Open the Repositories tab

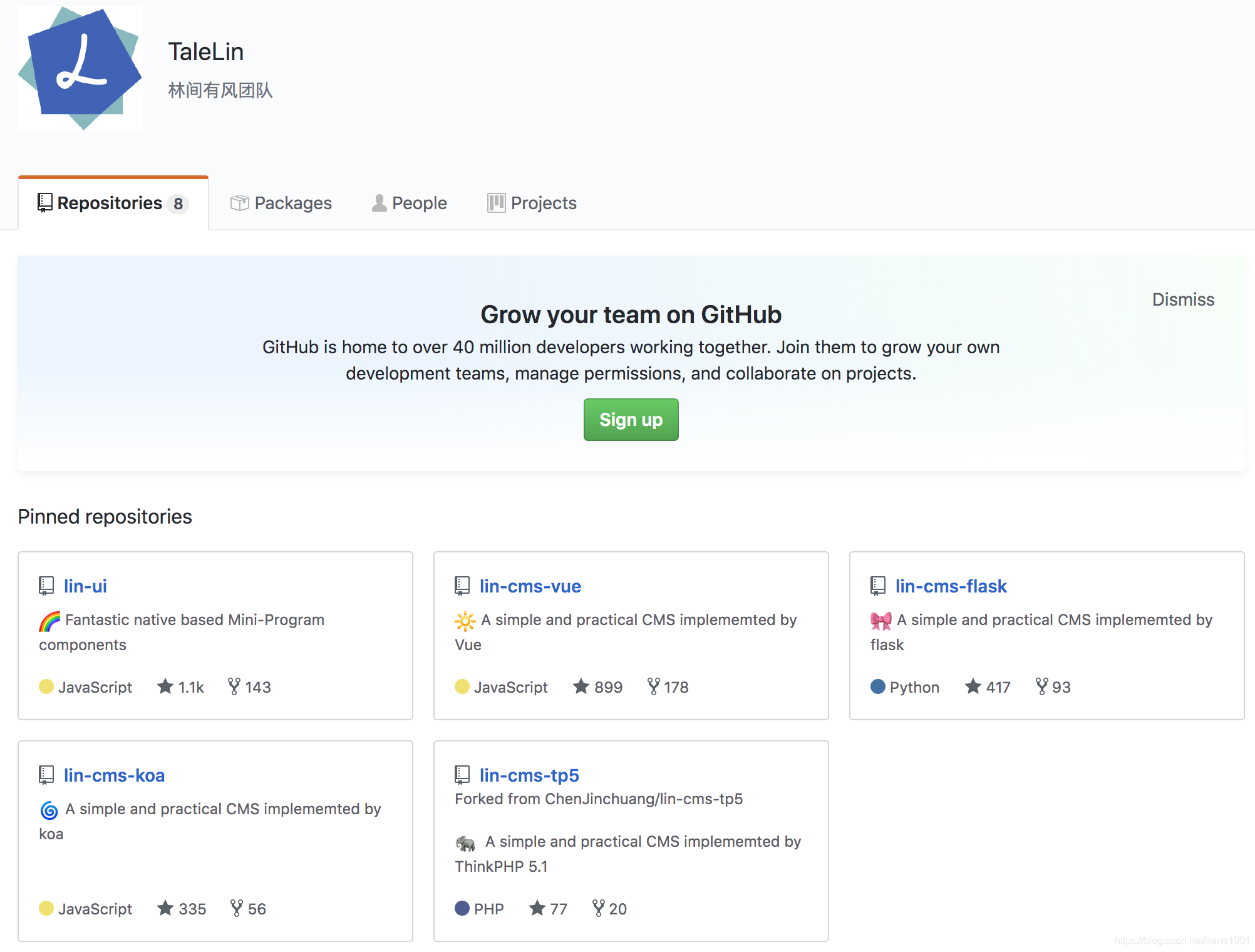pos(113,203)
